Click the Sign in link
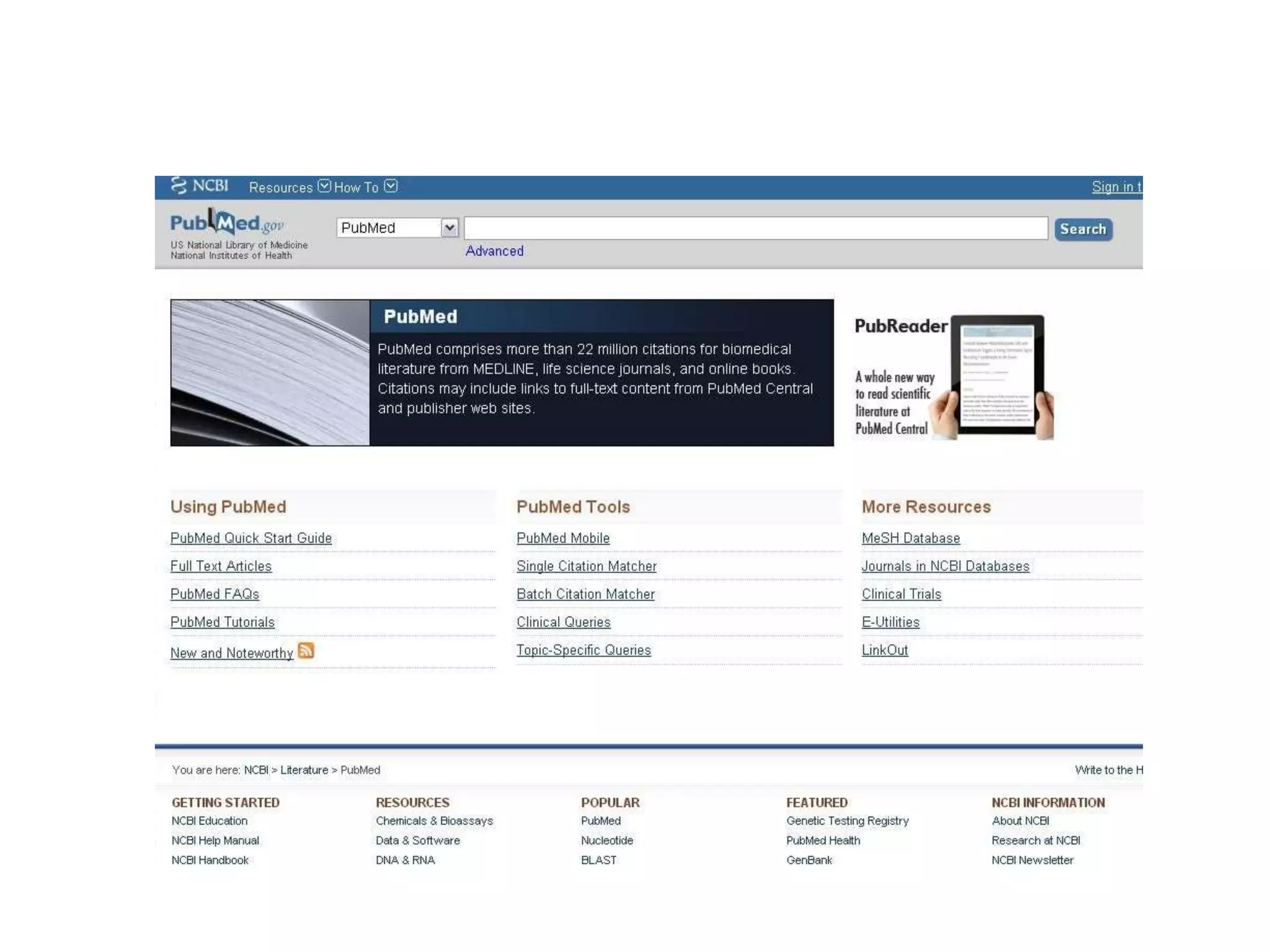Image resolution: width=1270 pixels, height=952 pixels. point(1116,187)
